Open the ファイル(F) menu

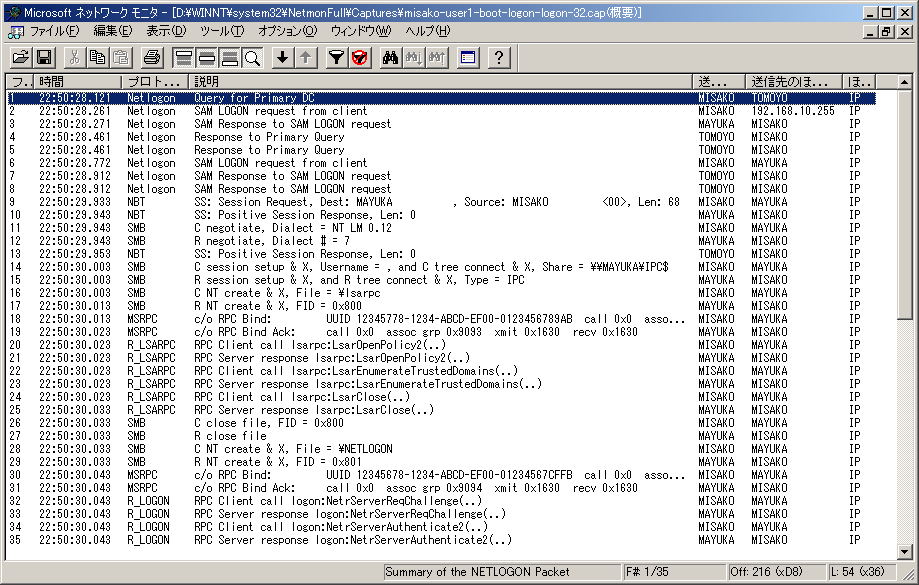(54, 31)
